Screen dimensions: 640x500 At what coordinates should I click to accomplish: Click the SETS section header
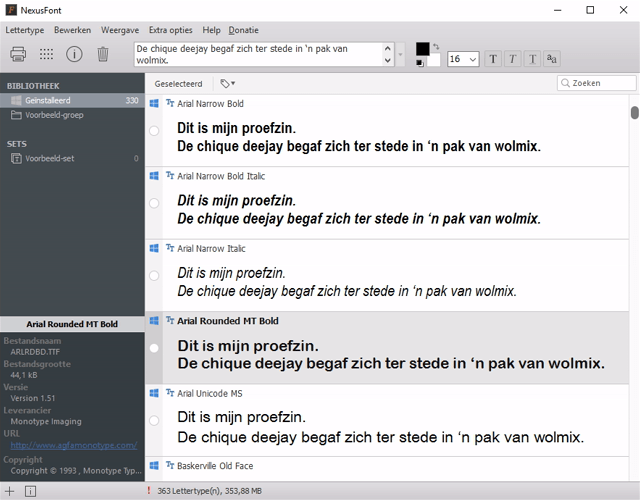click(x=17, y=144)
